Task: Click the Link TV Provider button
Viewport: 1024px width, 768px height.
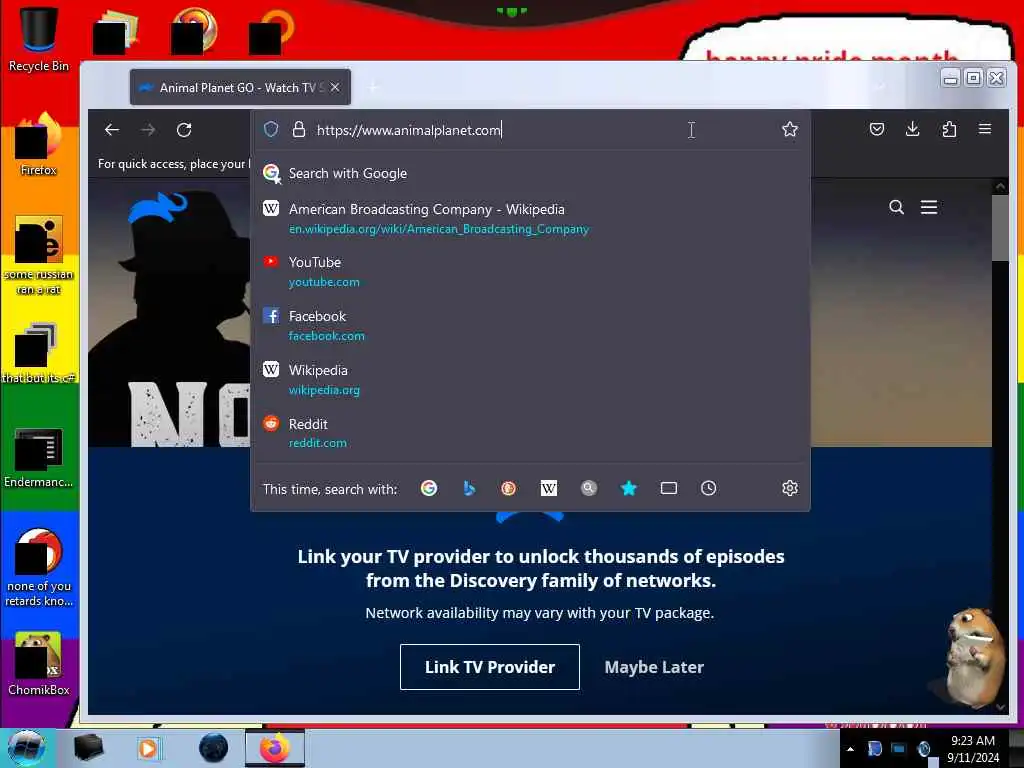Action: click(x=490, y=667)
